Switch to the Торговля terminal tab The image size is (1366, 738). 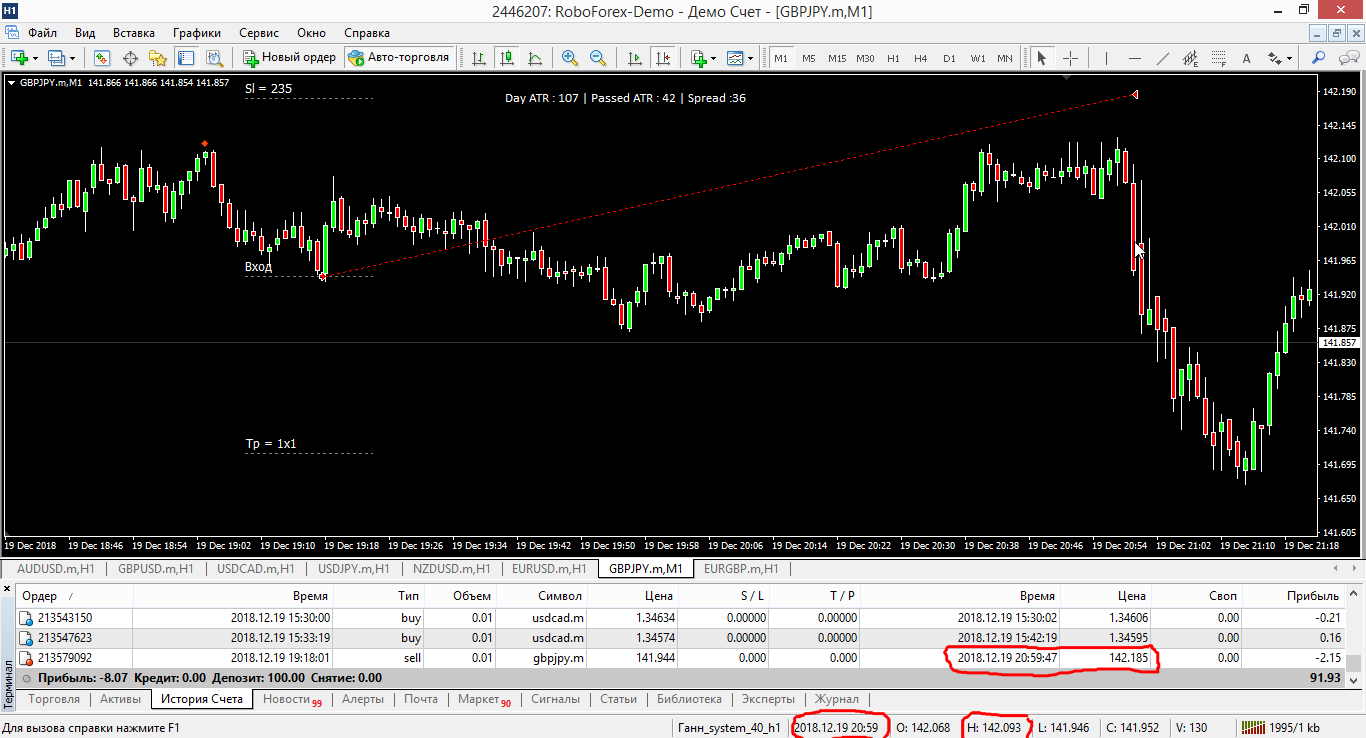(55, 699)
